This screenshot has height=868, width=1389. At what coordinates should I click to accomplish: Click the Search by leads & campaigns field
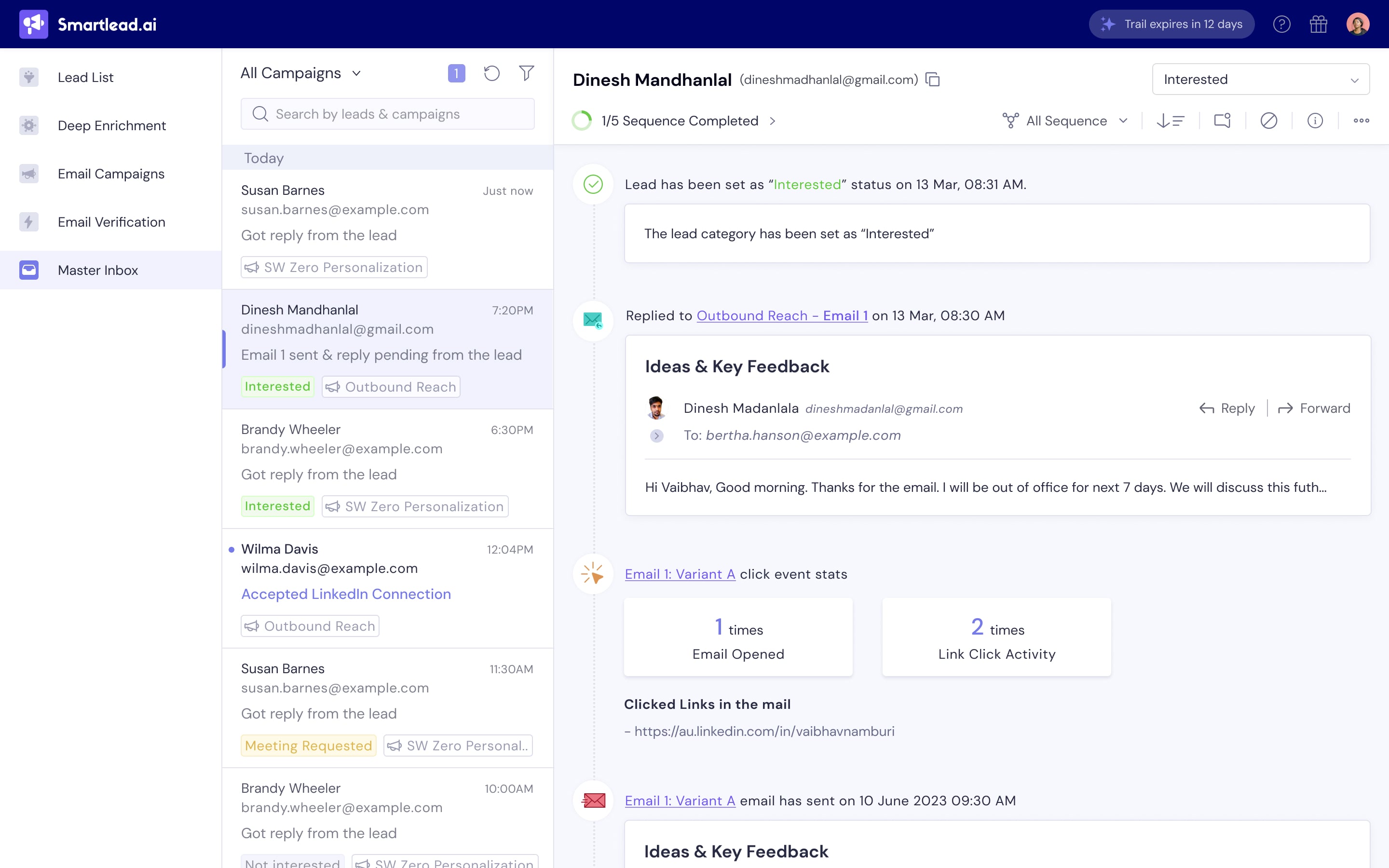click(387, 114)
